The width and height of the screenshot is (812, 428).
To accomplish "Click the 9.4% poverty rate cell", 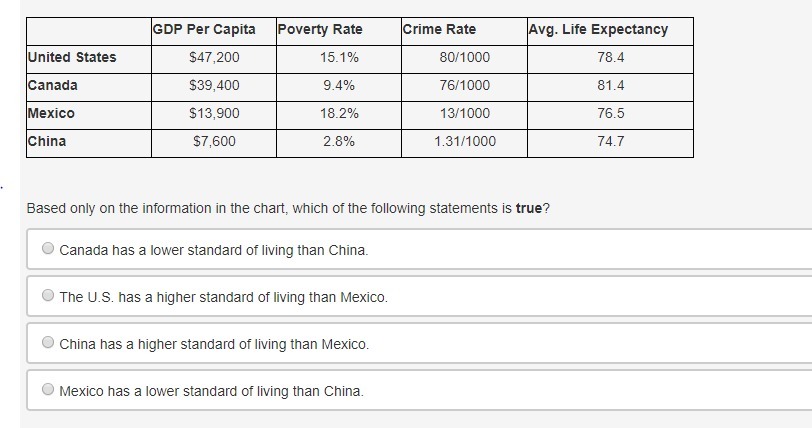I will pyautogui.click(x=339, y=85).
